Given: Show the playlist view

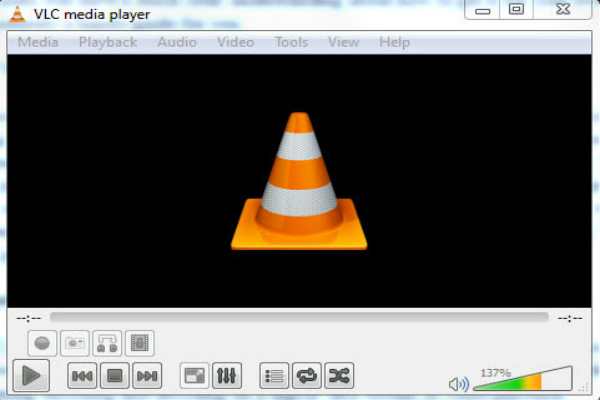Looking at the screenshot, I should tap(274, 376).
